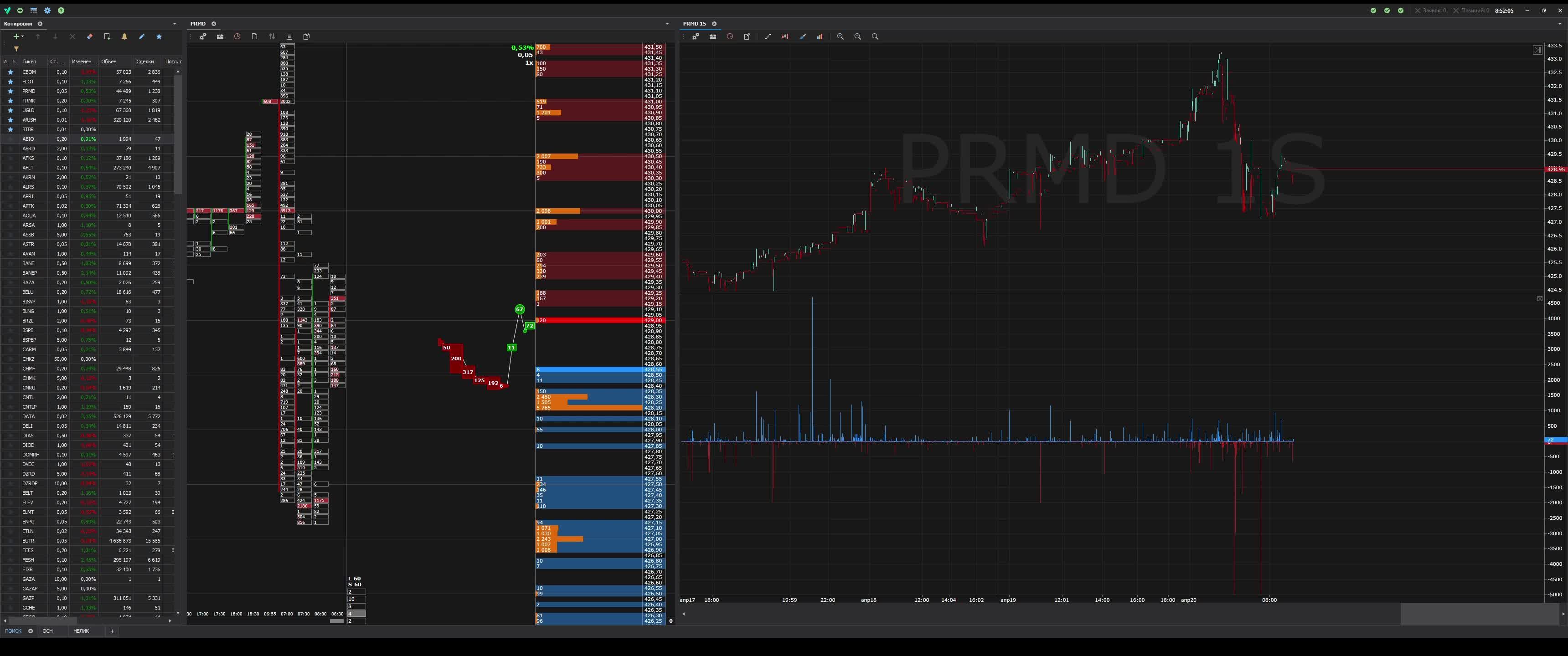Toggle the favorites star filter in quotes toolbar
Image resolution: width=1568 pixels, height=656 pixels.
(x=159, y=36)
